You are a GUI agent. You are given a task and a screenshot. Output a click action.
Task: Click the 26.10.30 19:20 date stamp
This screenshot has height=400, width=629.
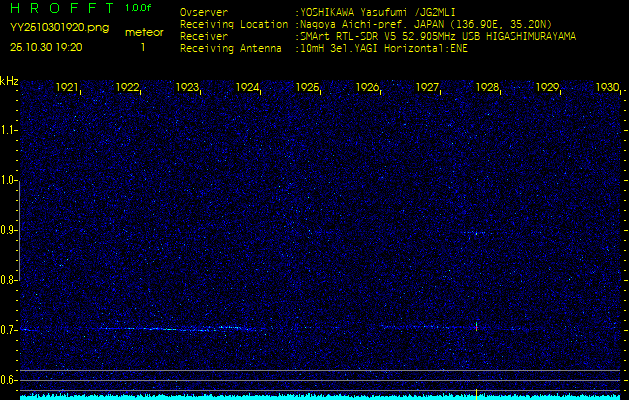tap(46, 47)
